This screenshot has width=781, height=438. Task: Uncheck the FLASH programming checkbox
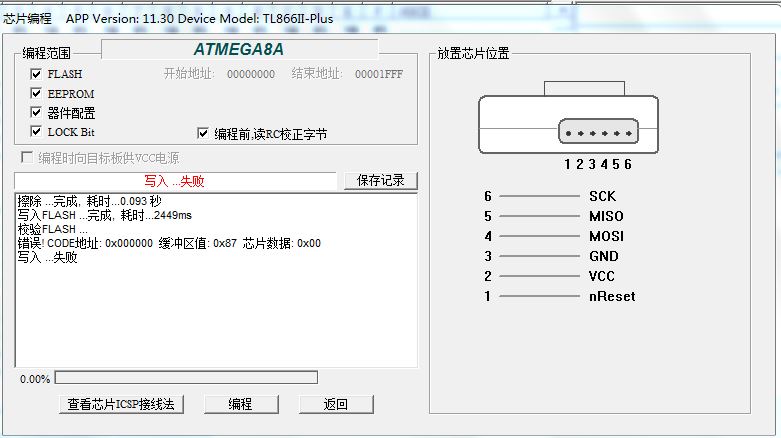point(36,74)
